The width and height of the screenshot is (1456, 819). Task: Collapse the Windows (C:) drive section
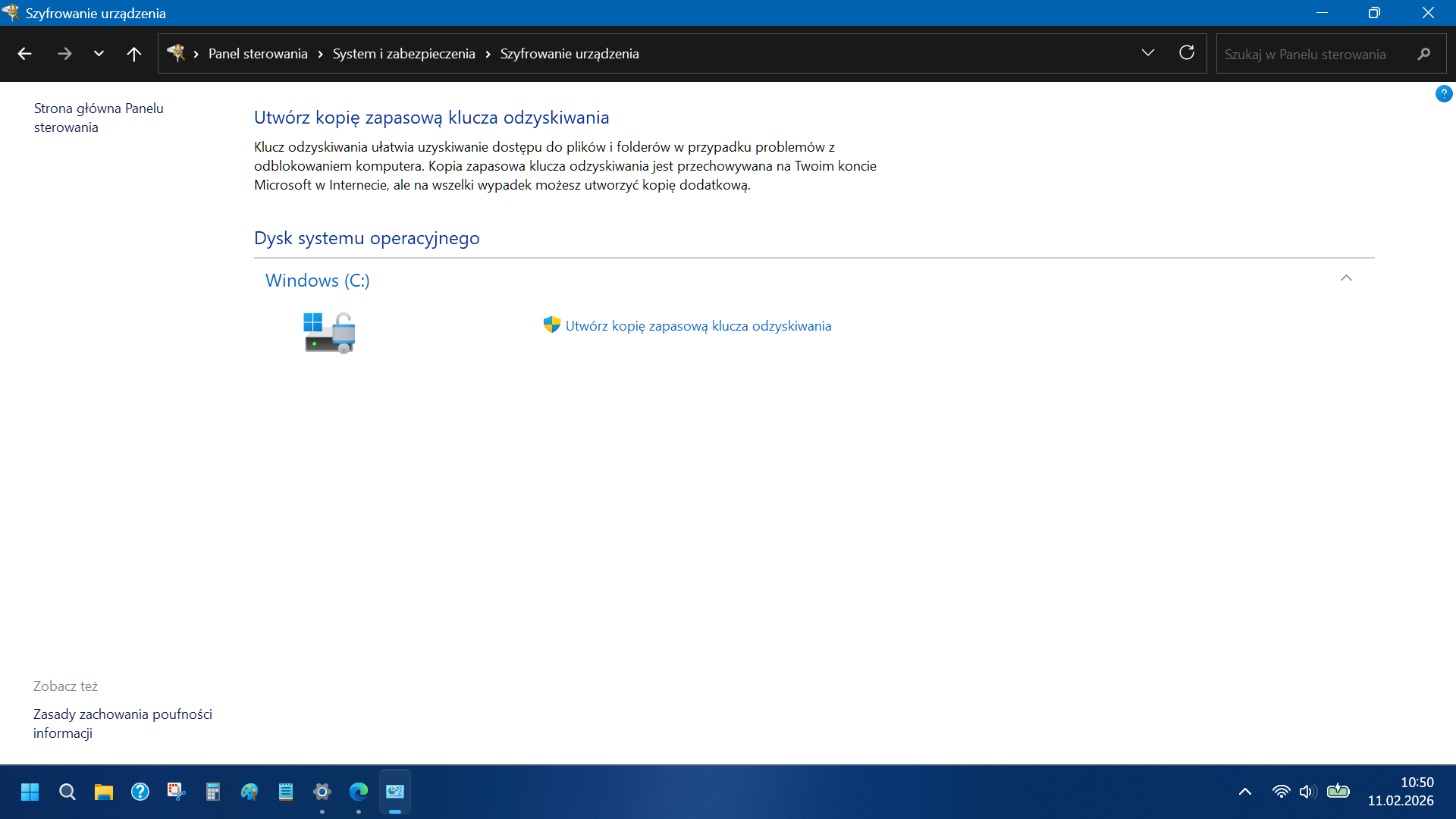pyautogui.click(x=1346, y=278)
